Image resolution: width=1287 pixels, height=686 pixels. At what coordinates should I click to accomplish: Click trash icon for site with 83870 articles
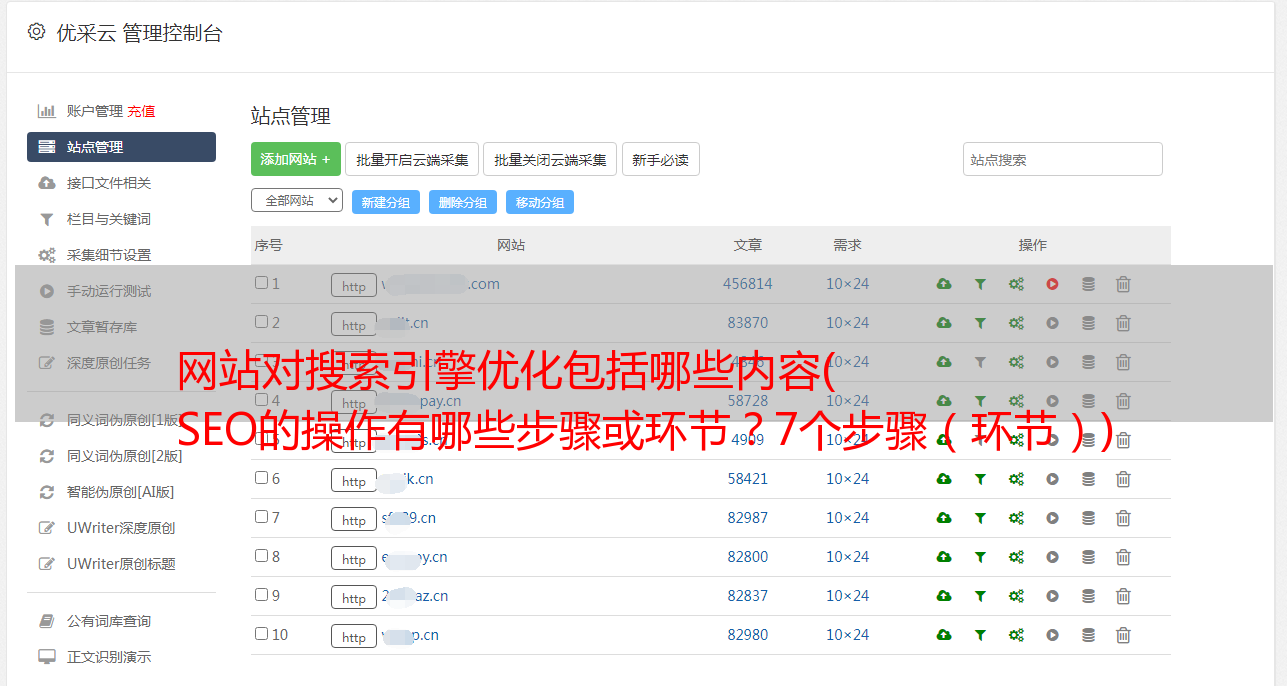tap(1123, 323)
